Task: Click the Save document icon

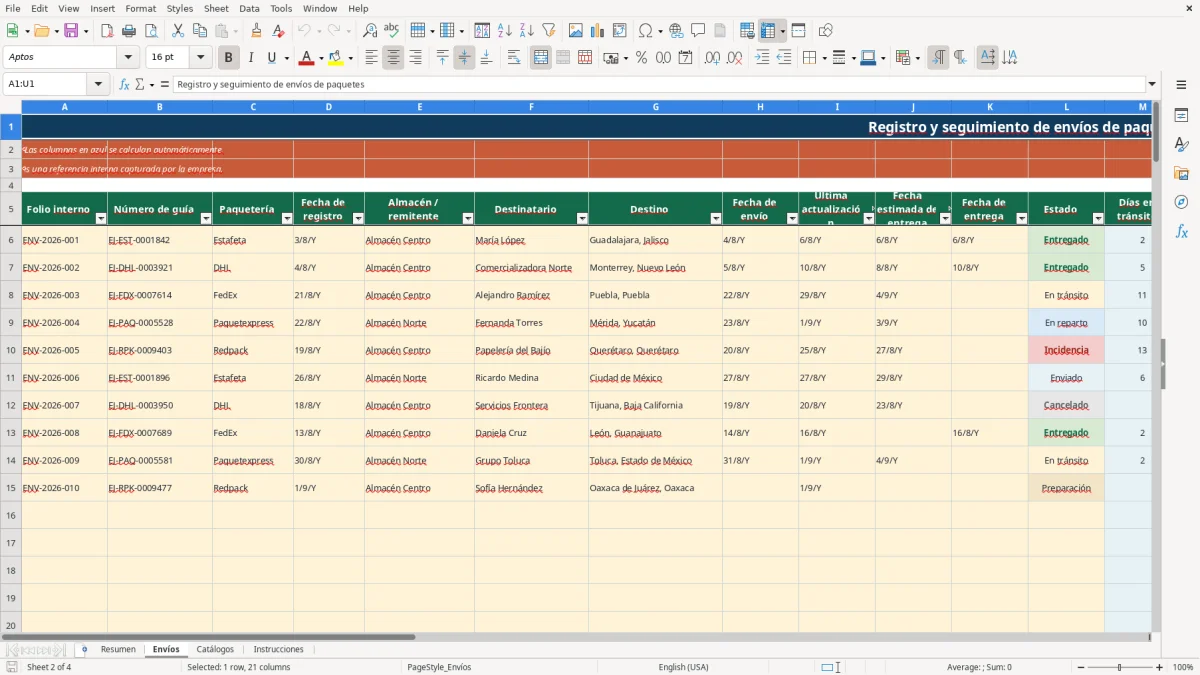Action: [x=71, y=31]
